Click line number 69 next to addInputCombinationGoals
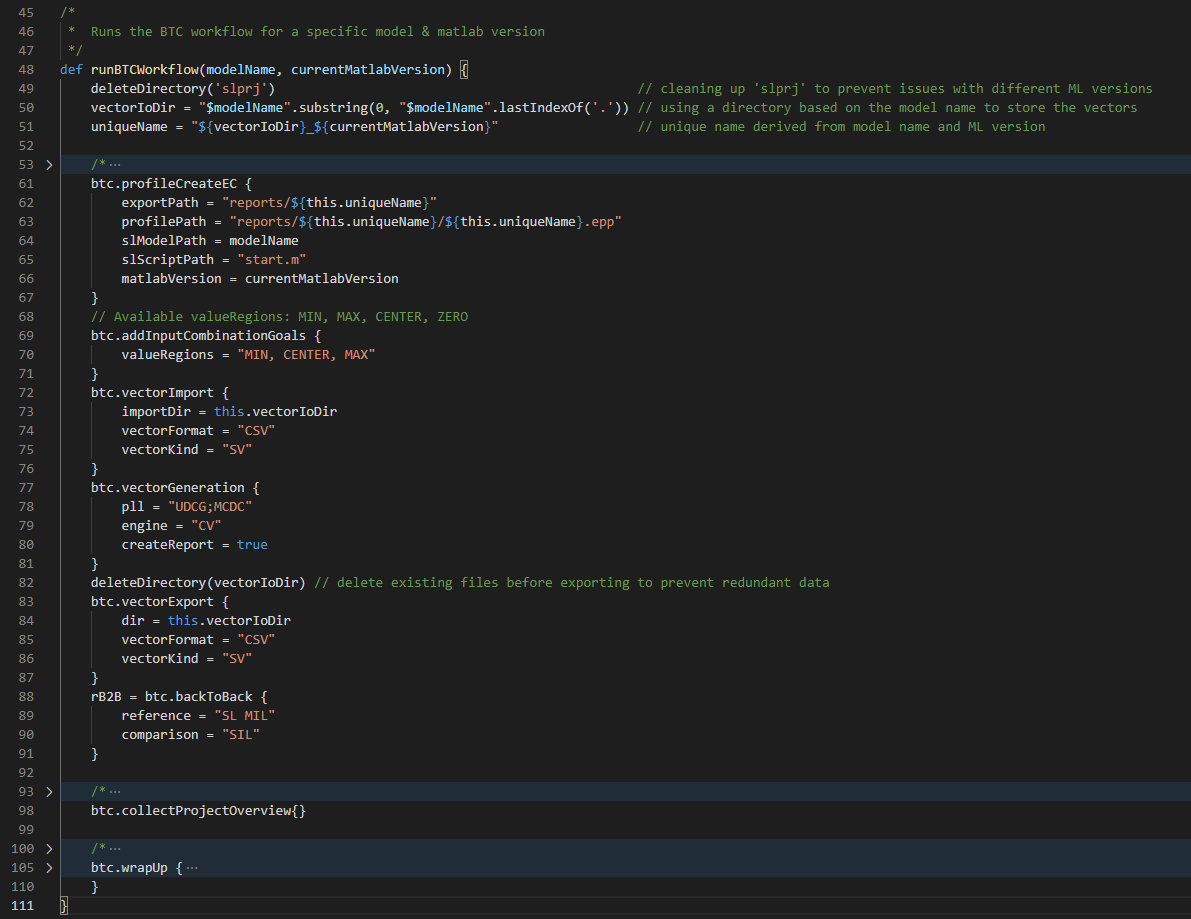1191x919 pixels. click(26, 335)
